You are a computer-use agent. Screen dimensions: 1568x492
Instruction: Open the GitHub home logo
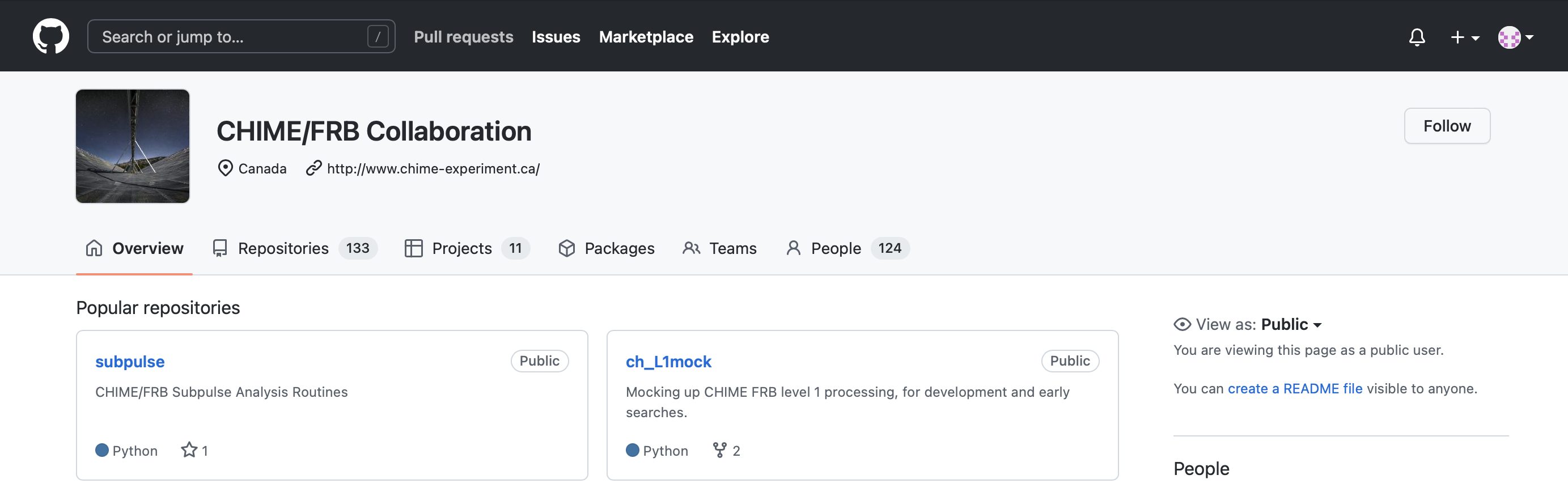click(x=50, y=36)
